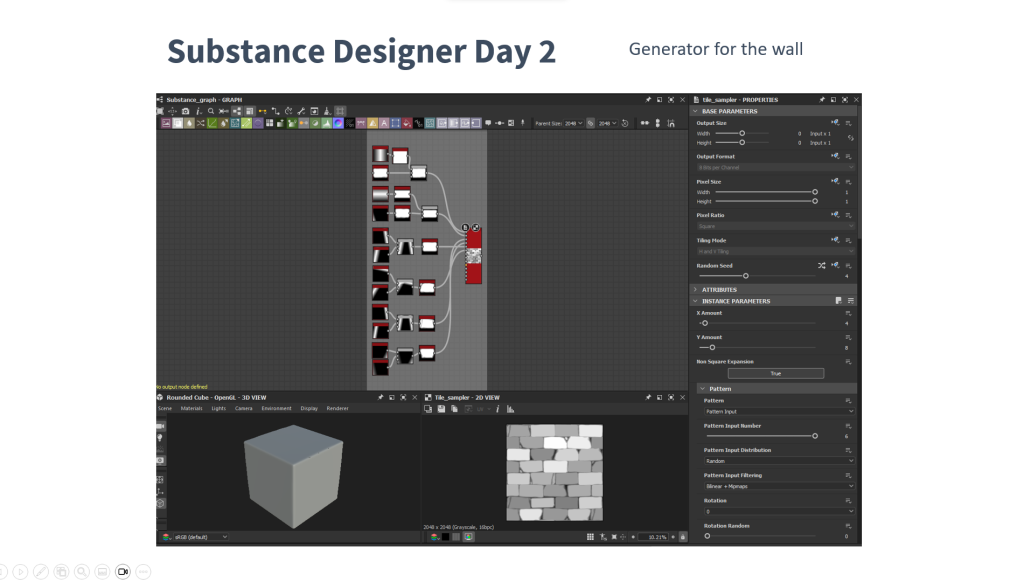Click the broom clean-up icon in graph toolbar
The image size is (1024, 582).
tap(327, 111)
